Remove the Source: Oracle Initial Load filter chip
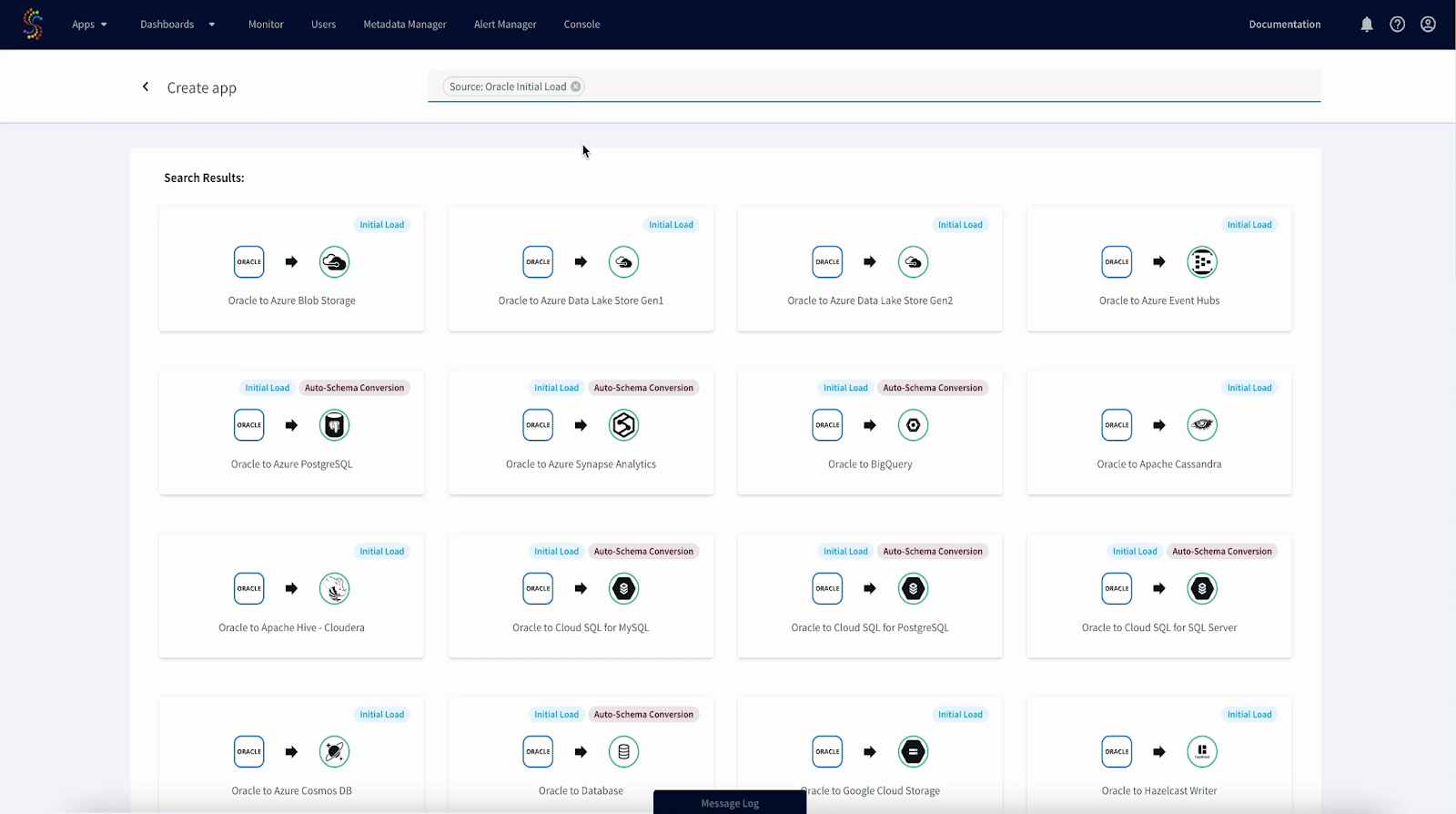This screenshot has width=1456, height=814. [576, 86]
